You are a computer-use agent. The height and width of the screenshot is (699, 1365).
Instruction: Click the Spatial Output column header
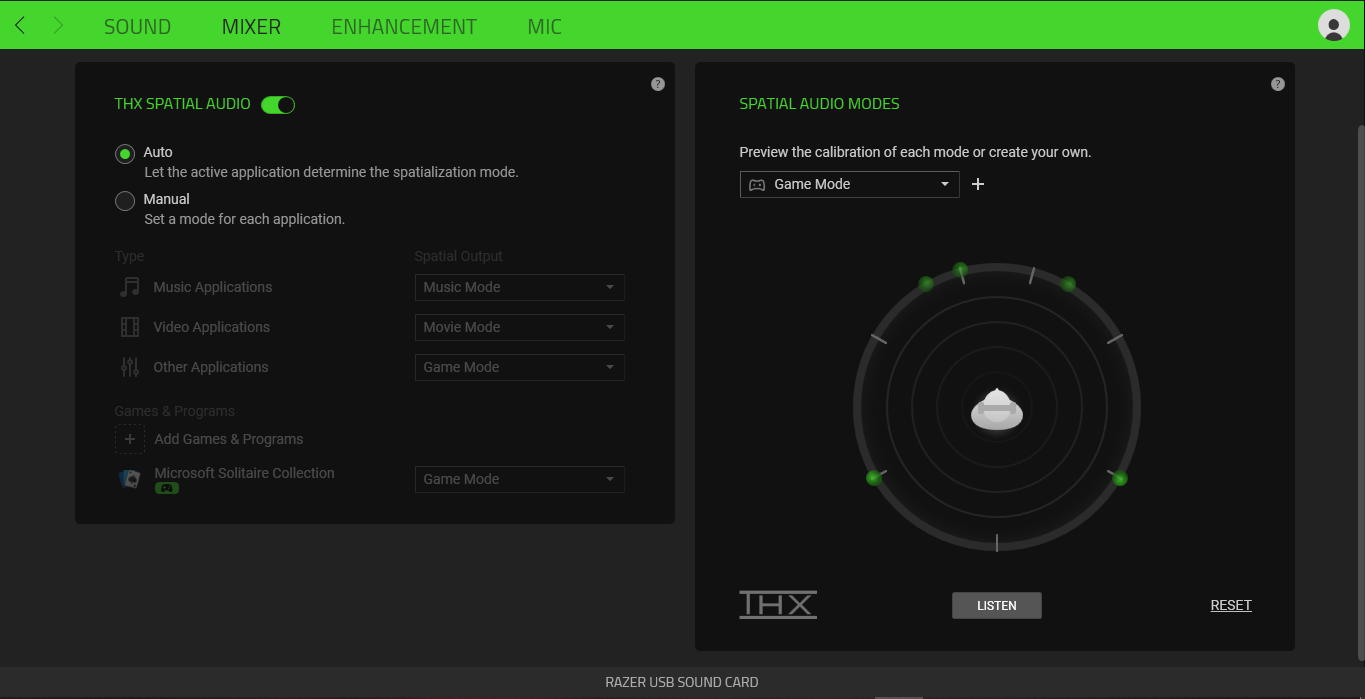(459, 257)
